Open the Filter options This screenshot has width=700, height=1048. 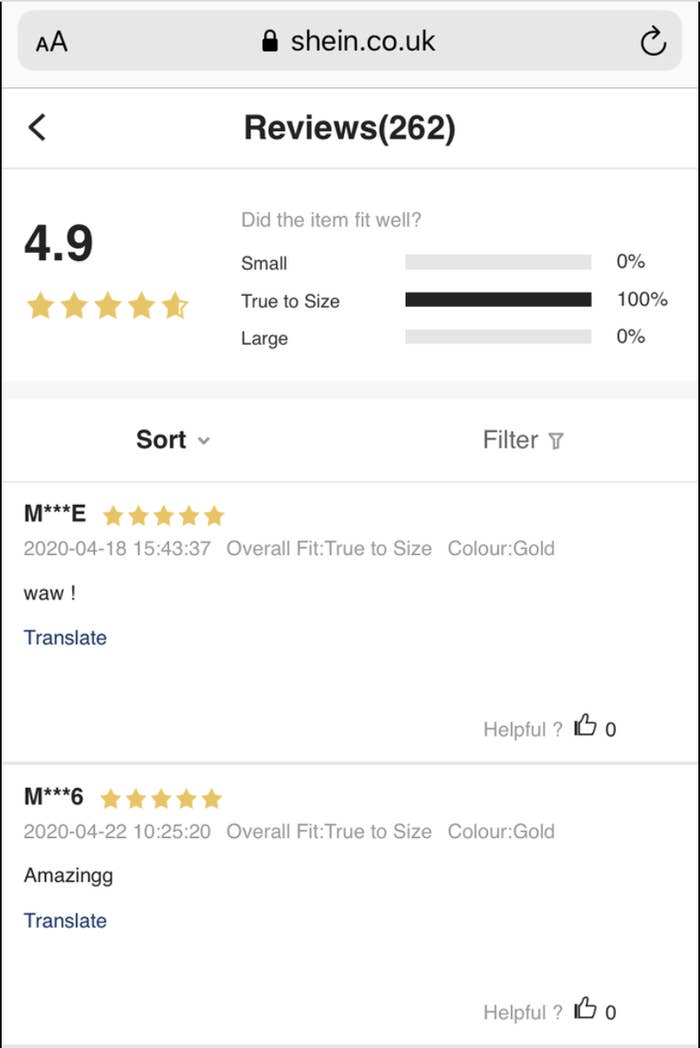coord(523,440)
